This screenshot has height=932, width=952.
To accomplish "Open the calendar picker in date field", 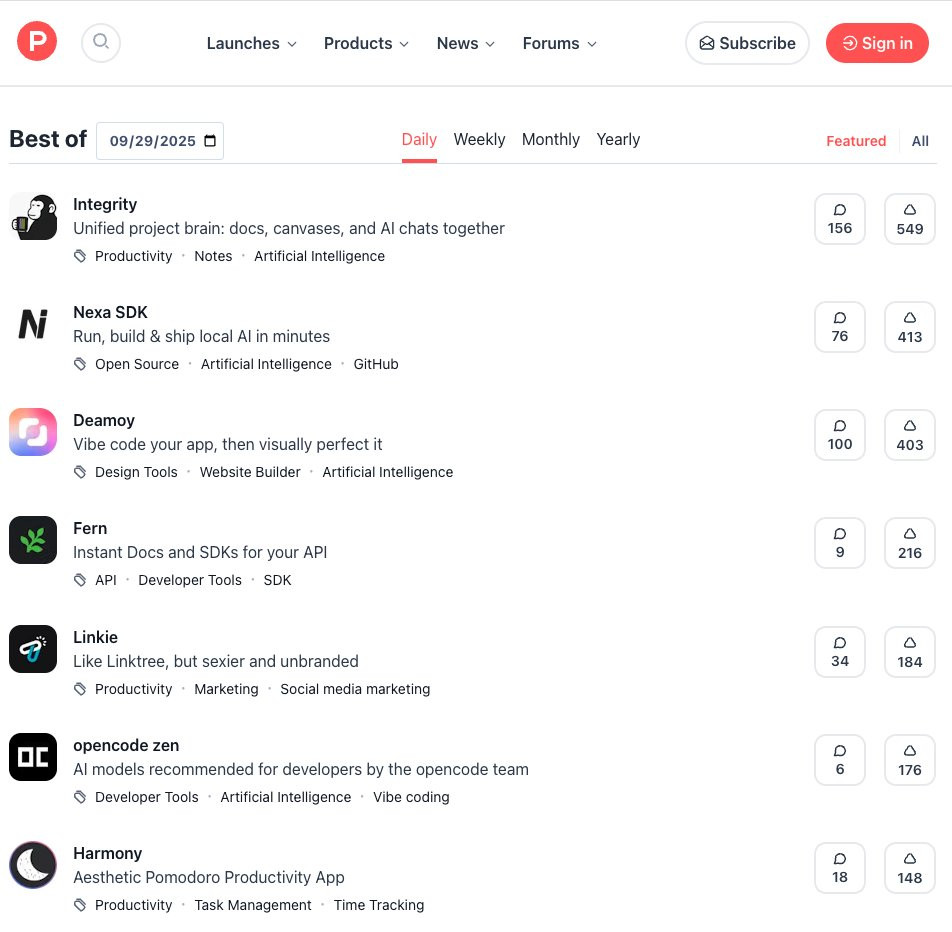I will click(210, 141).
